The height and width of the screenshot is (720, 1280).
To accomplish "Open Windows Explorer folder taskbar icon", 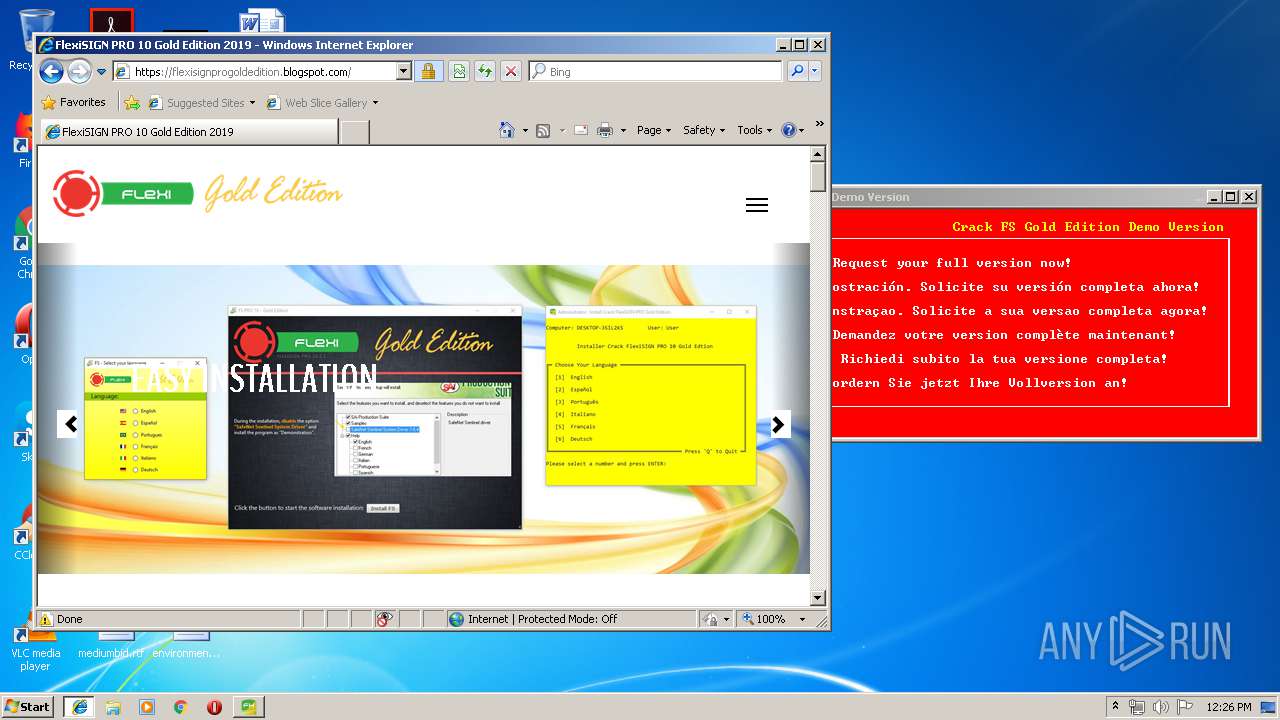I will tap(113, 707).
